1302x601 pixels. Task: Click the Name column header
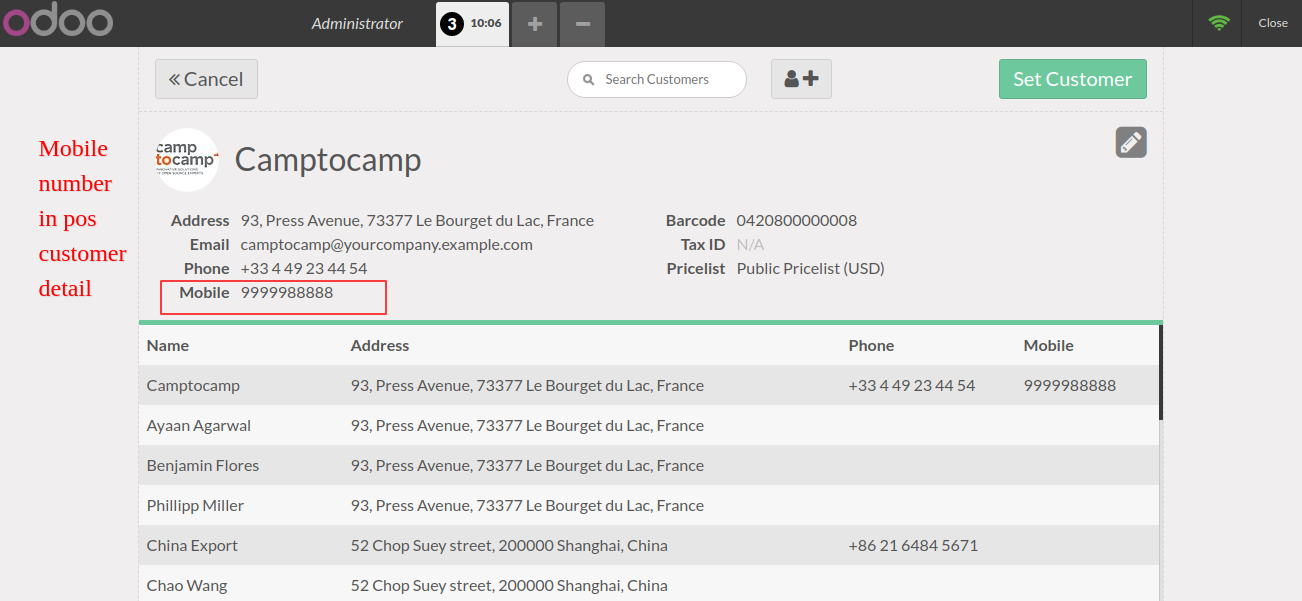pyautogui.click(x=168, y=345)
